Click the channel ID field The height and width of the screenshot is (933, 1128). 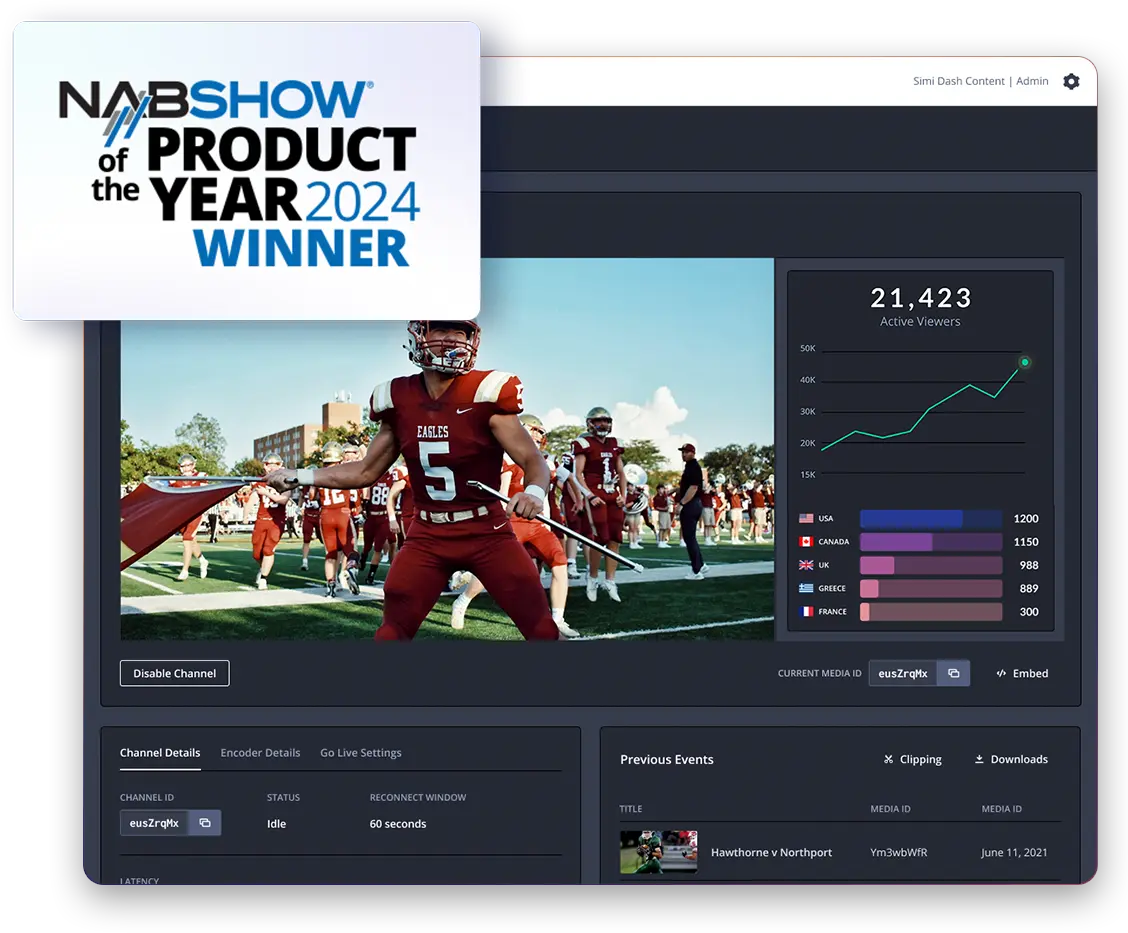154,823
